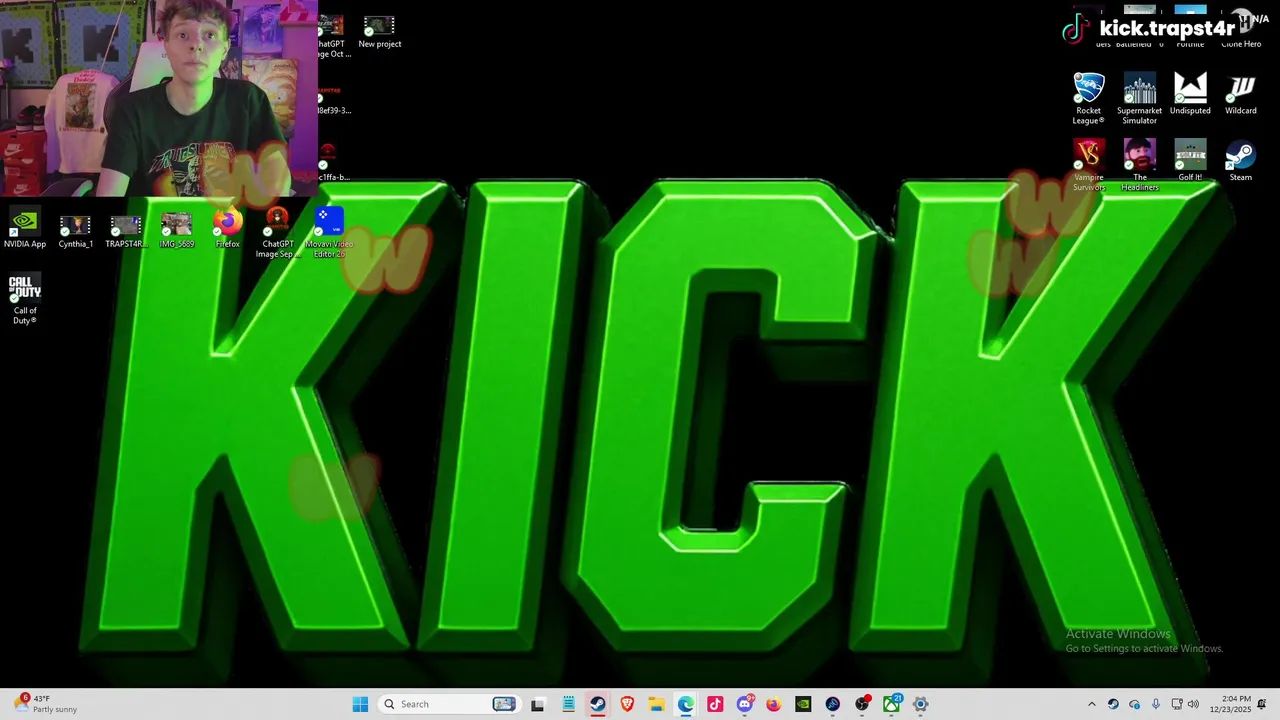The height and width of the screenshot is (720, 1280).
Task: Click the taskbar Search box
Action: click(x=449, y=704)
